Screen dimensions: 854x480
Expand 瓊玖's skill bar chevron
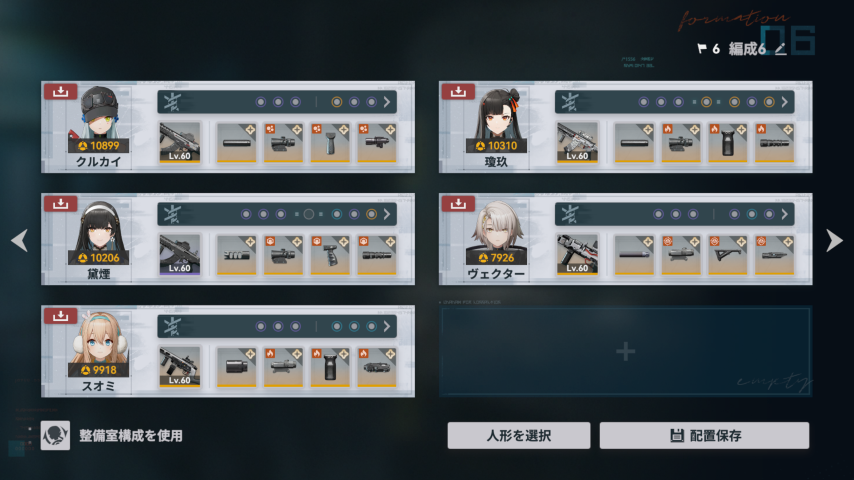coord(784,102)
